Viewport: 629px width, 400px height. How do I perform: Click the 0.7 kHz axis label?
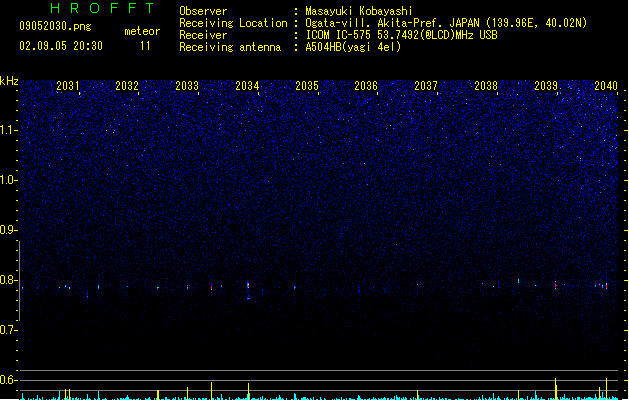point(9,330)
